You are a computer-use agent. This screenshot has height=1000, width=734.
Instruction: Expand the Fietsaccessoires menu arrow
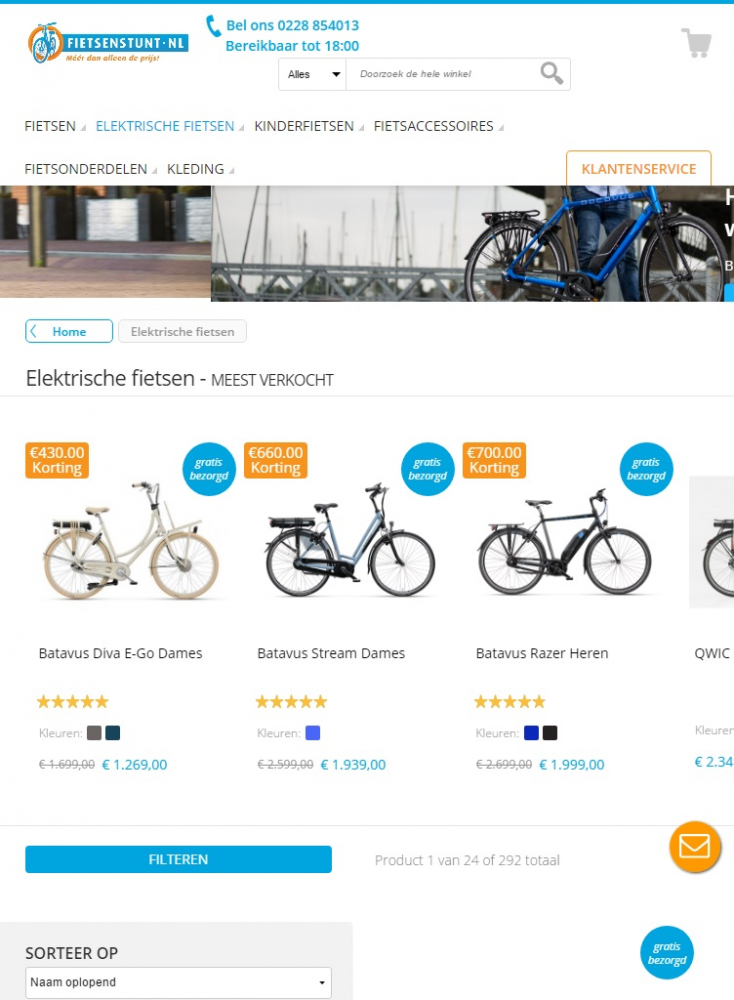pos(501,128)
